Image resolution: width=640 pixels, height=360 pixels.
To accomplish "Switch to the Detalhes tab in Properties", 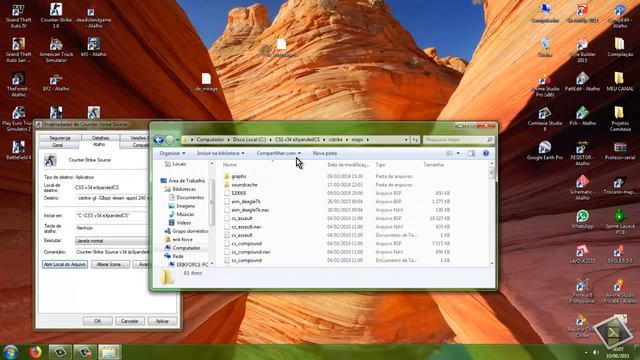I will [100, 138].
